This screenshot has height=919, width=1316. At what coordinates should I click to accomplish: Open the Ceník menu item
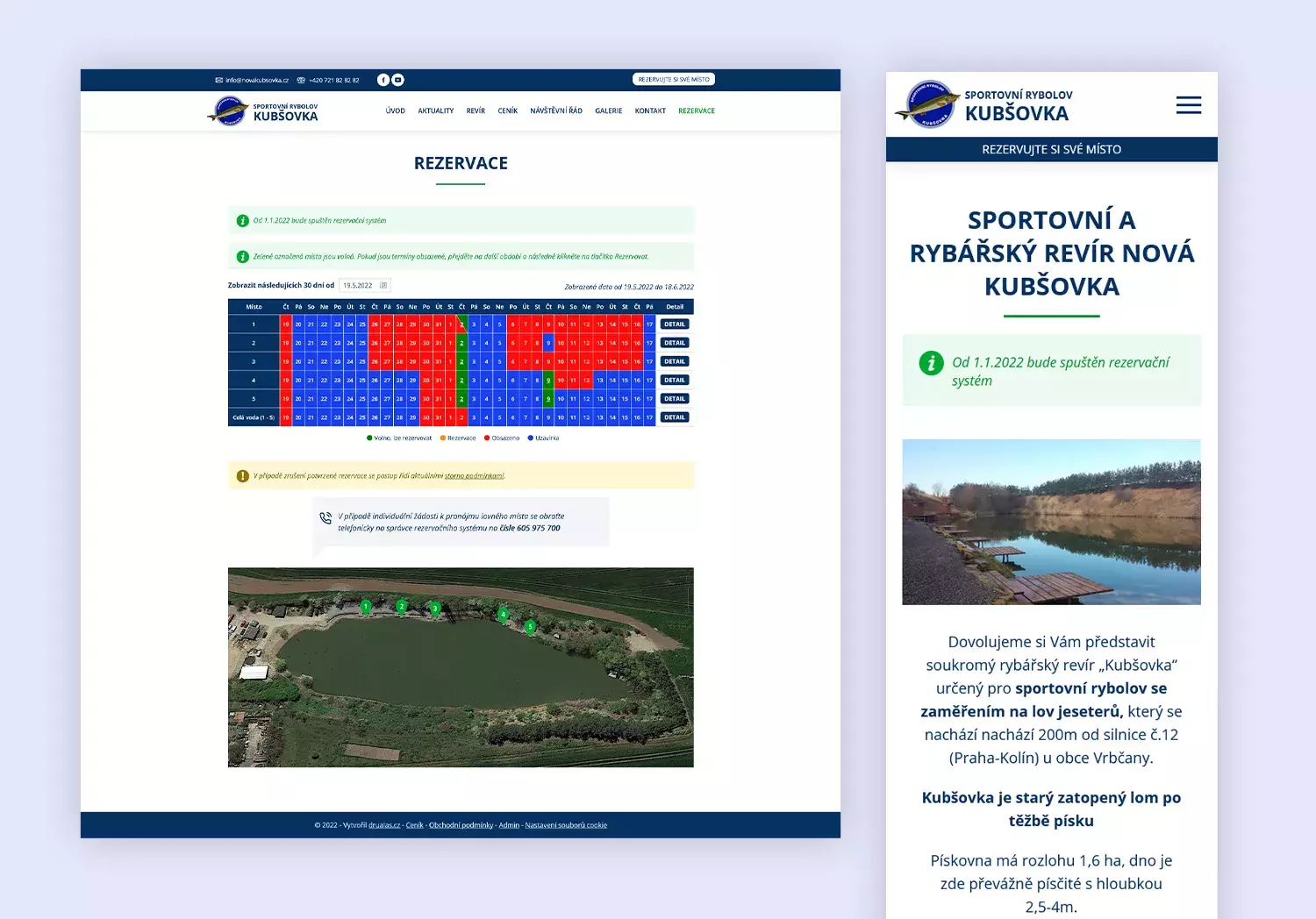coord(507,111)
